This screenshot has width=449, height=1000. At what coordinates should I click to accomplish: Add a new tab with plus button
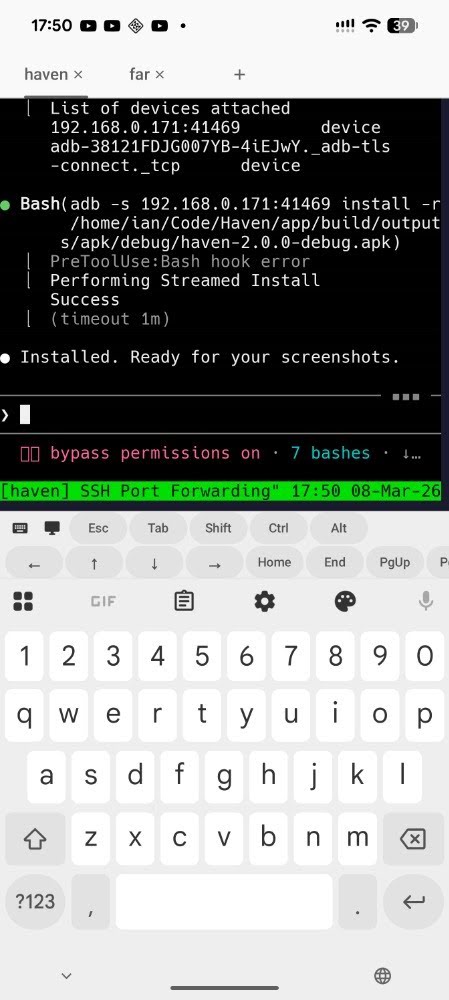[x=239, y=75]
